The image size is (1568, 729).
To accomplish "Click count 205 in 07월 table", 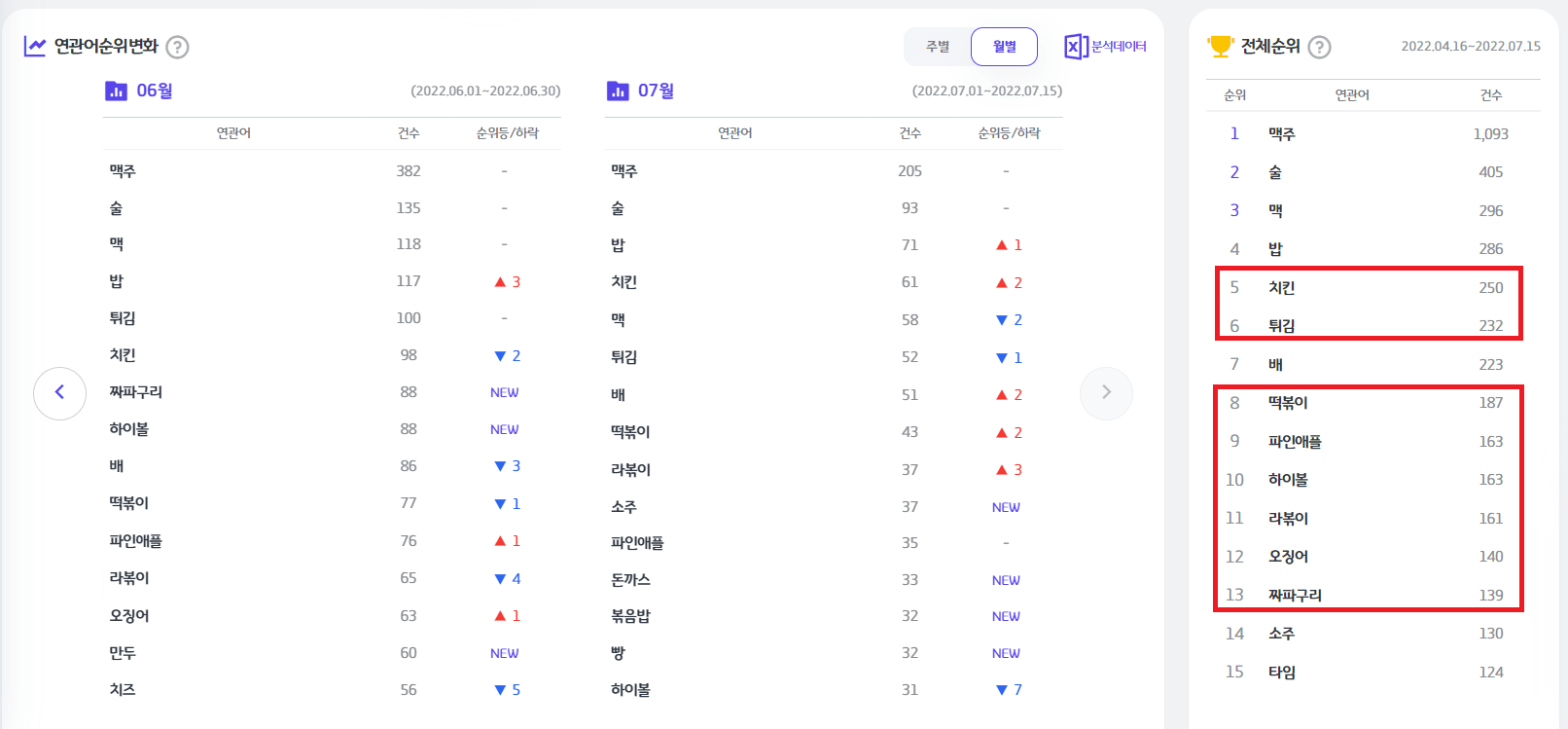I will (909, 171).
